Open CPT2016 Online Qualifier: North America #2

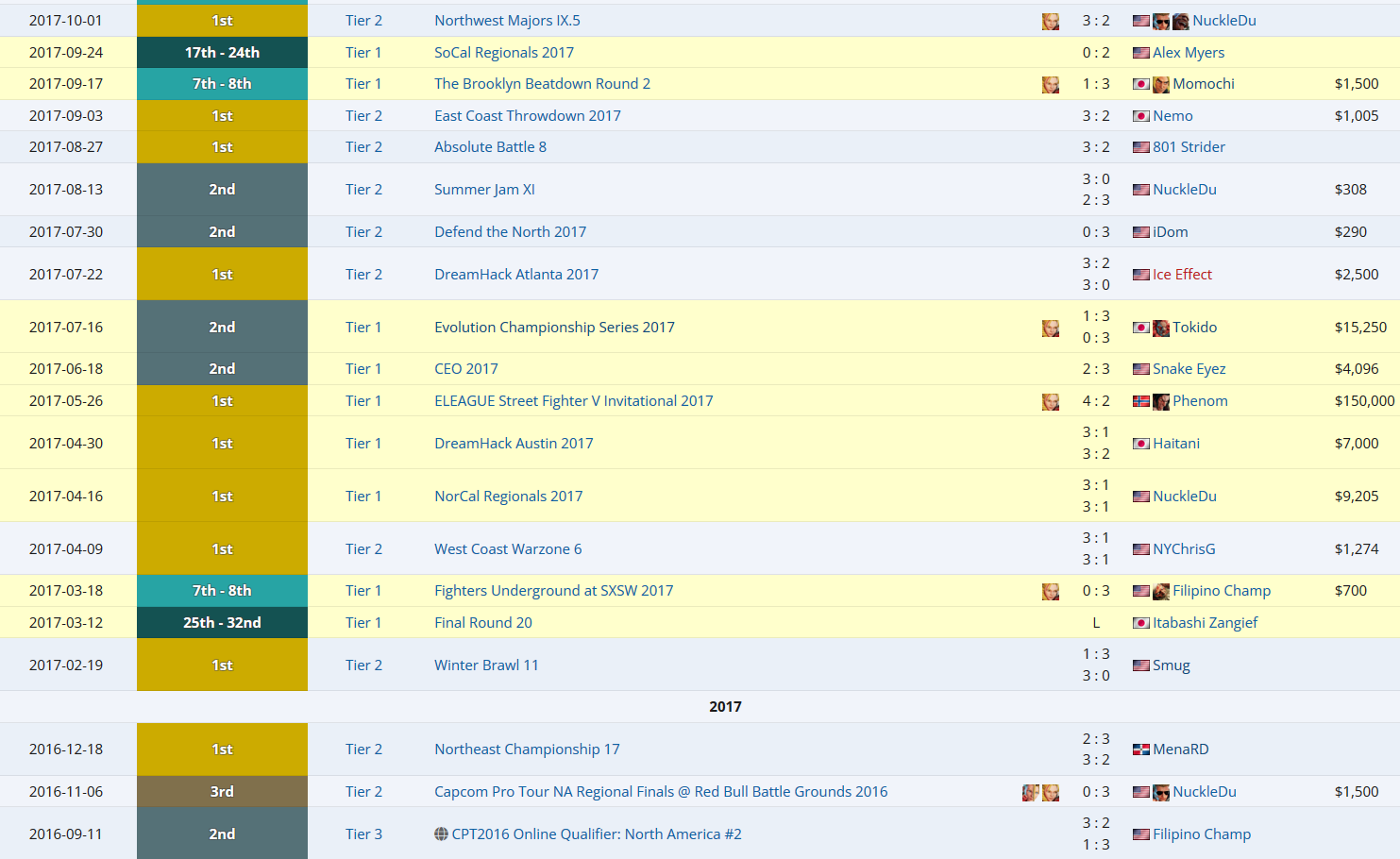coord(597,834)
